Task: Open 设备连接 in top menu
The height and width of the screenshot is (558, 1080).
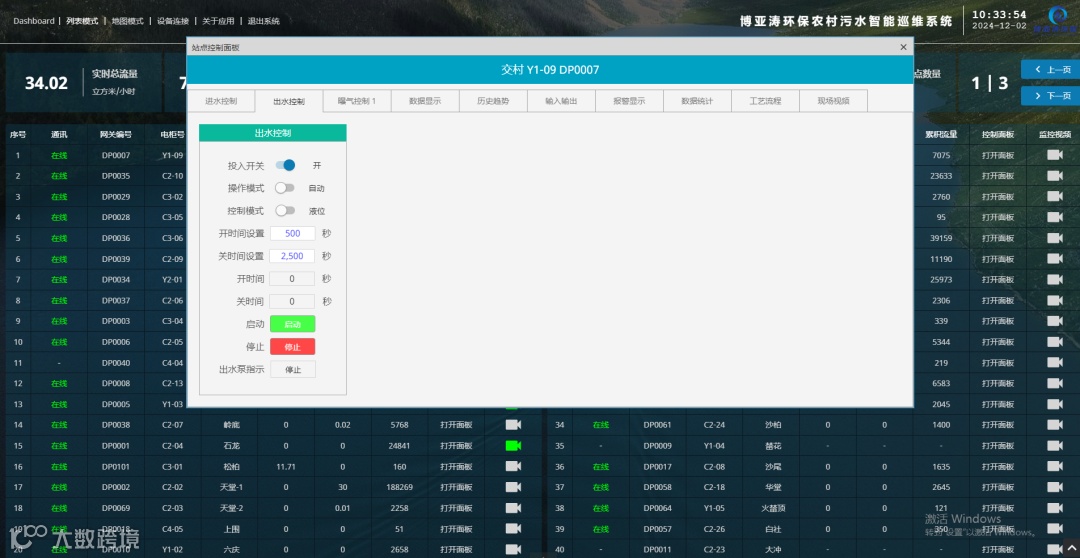Action: coord(173,21)
